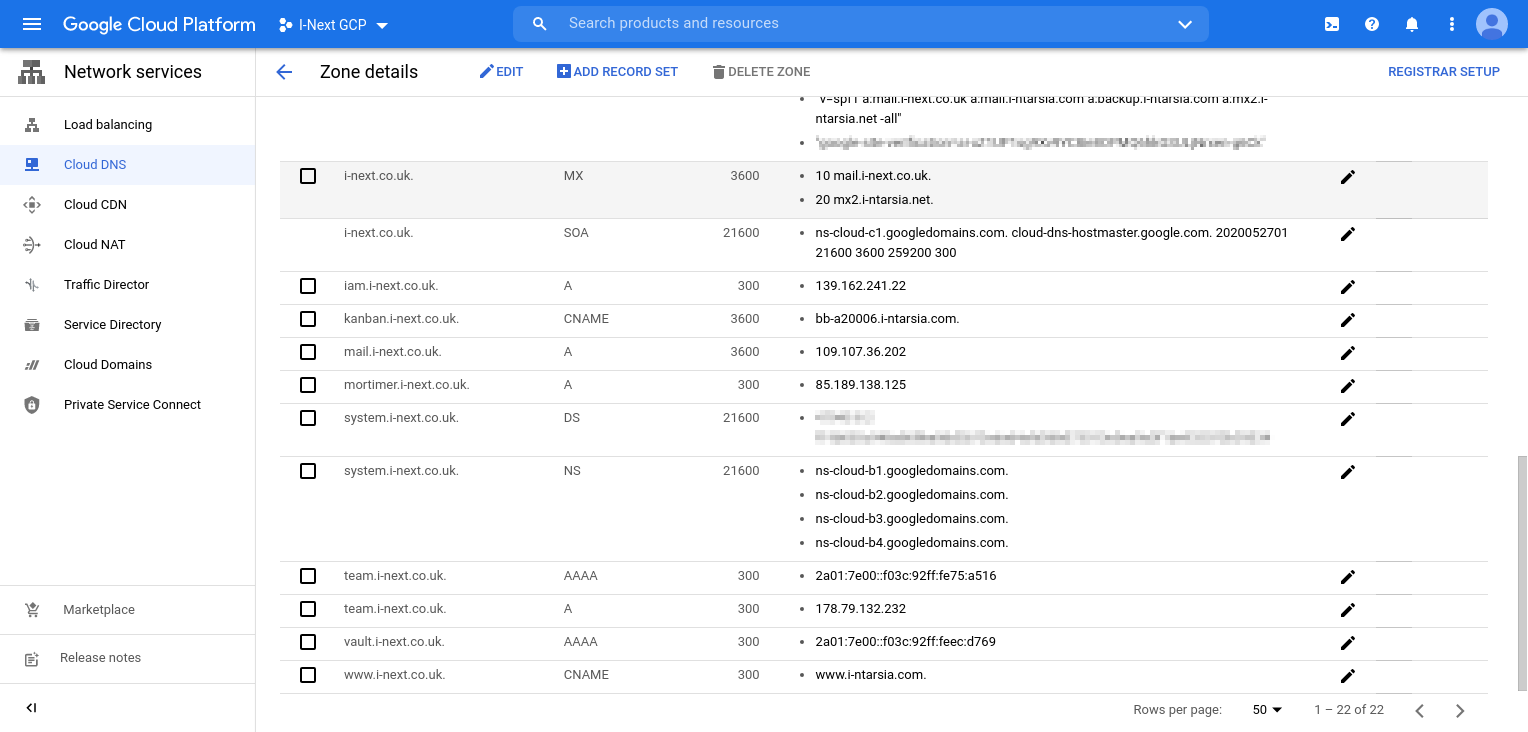Open Marketplace link
The height and width of the screenshot is (732, 1528).
99,610
